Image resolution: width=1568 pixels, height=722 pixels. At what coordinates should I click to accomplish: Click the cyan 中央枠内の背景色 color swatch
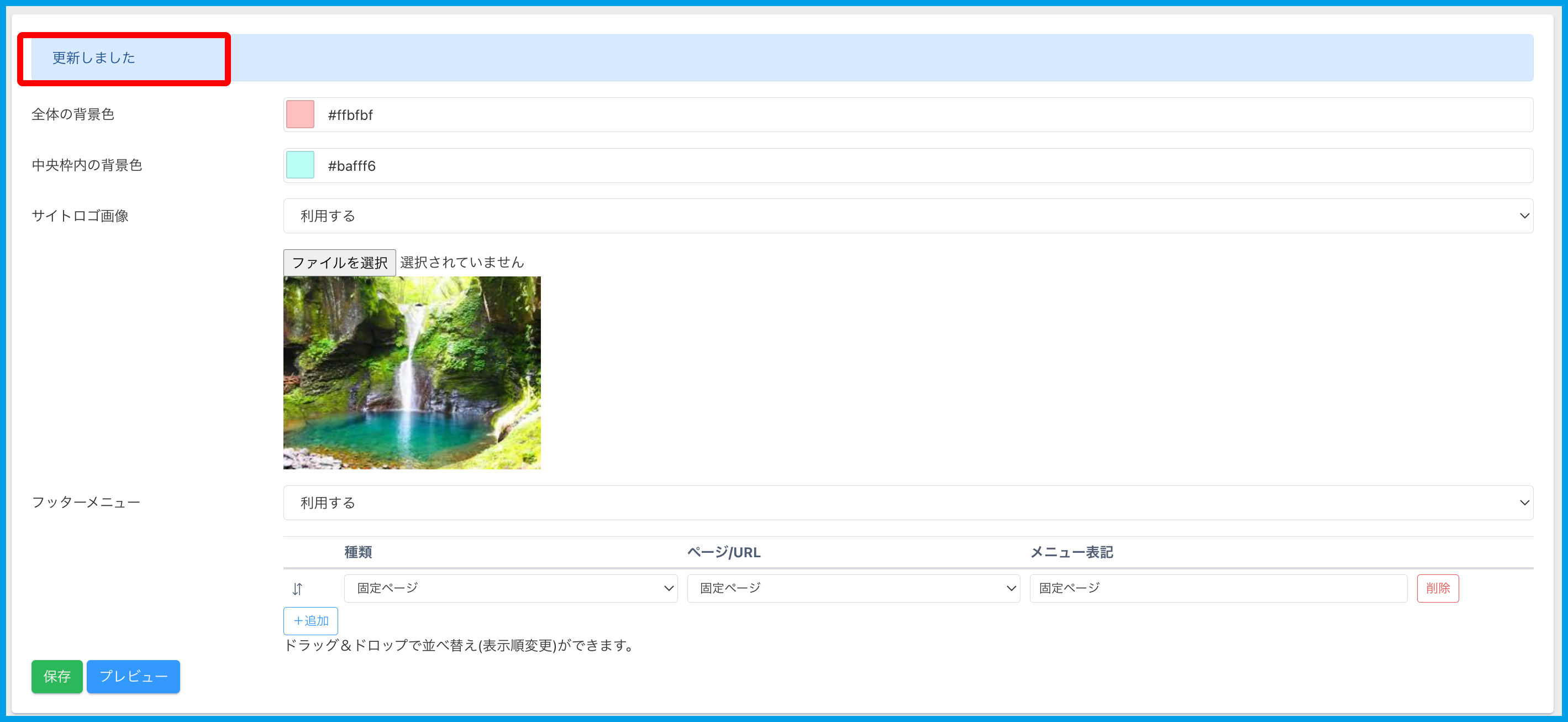[x=300, y=165]
